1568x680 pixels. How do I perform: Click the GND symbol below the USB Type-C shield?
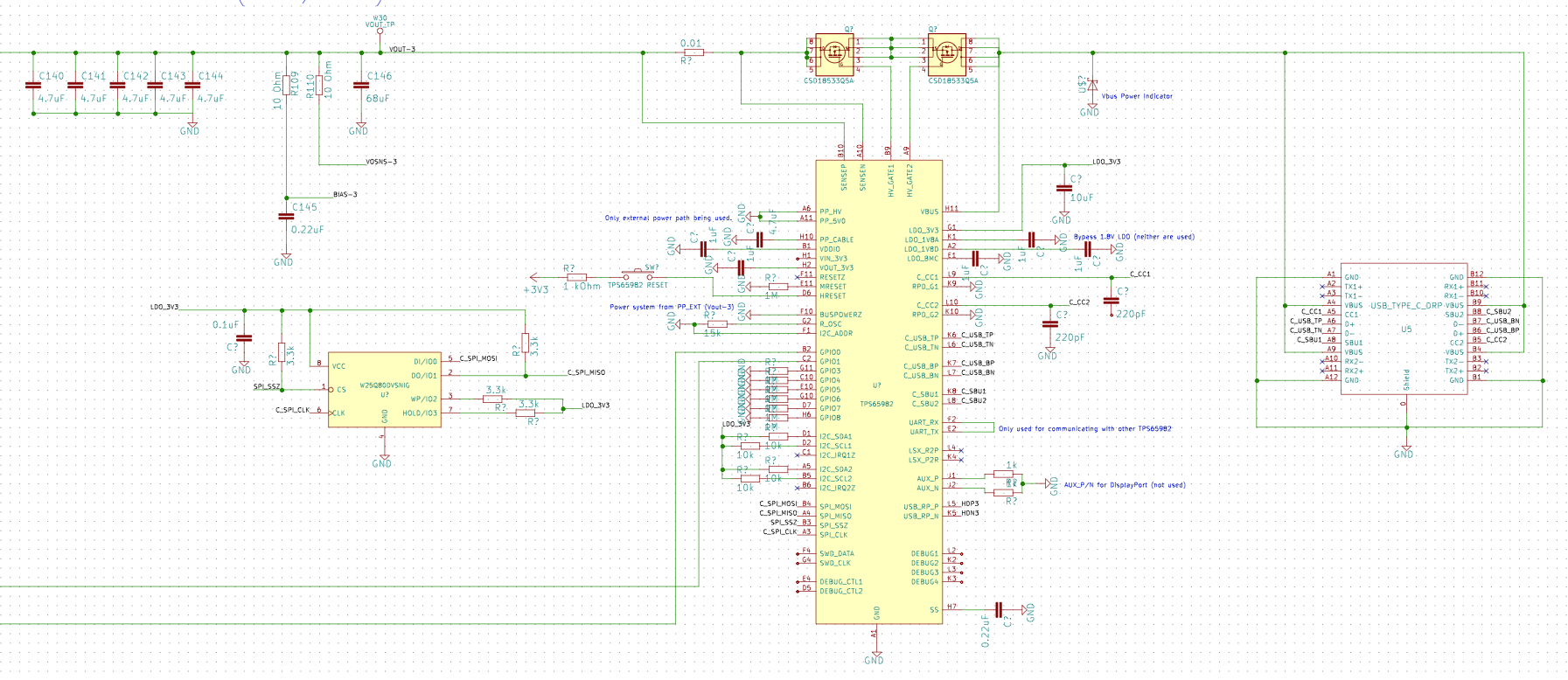(x=1404, y=449)
